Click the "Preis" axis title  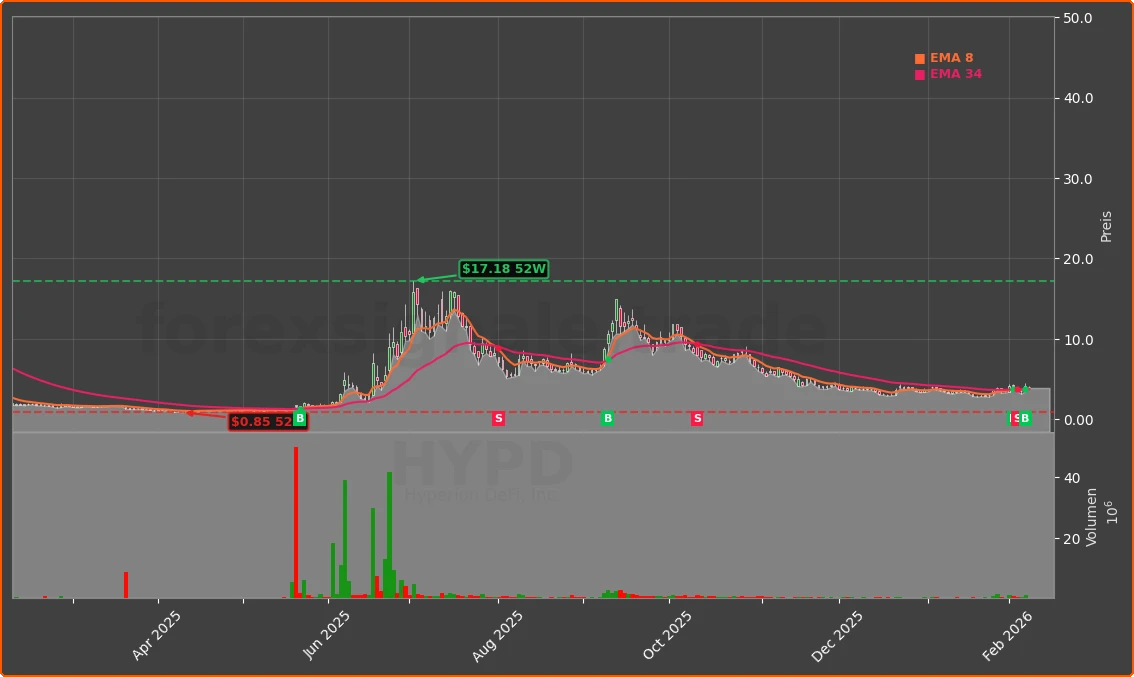tap(1104, 221)
